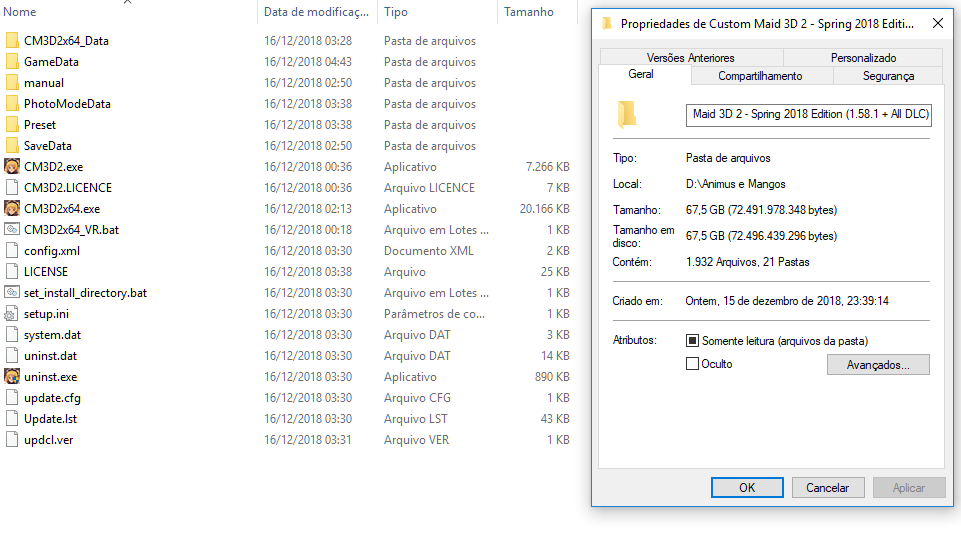Click the 20.166 KB size cell

click(x=544, y=208)
